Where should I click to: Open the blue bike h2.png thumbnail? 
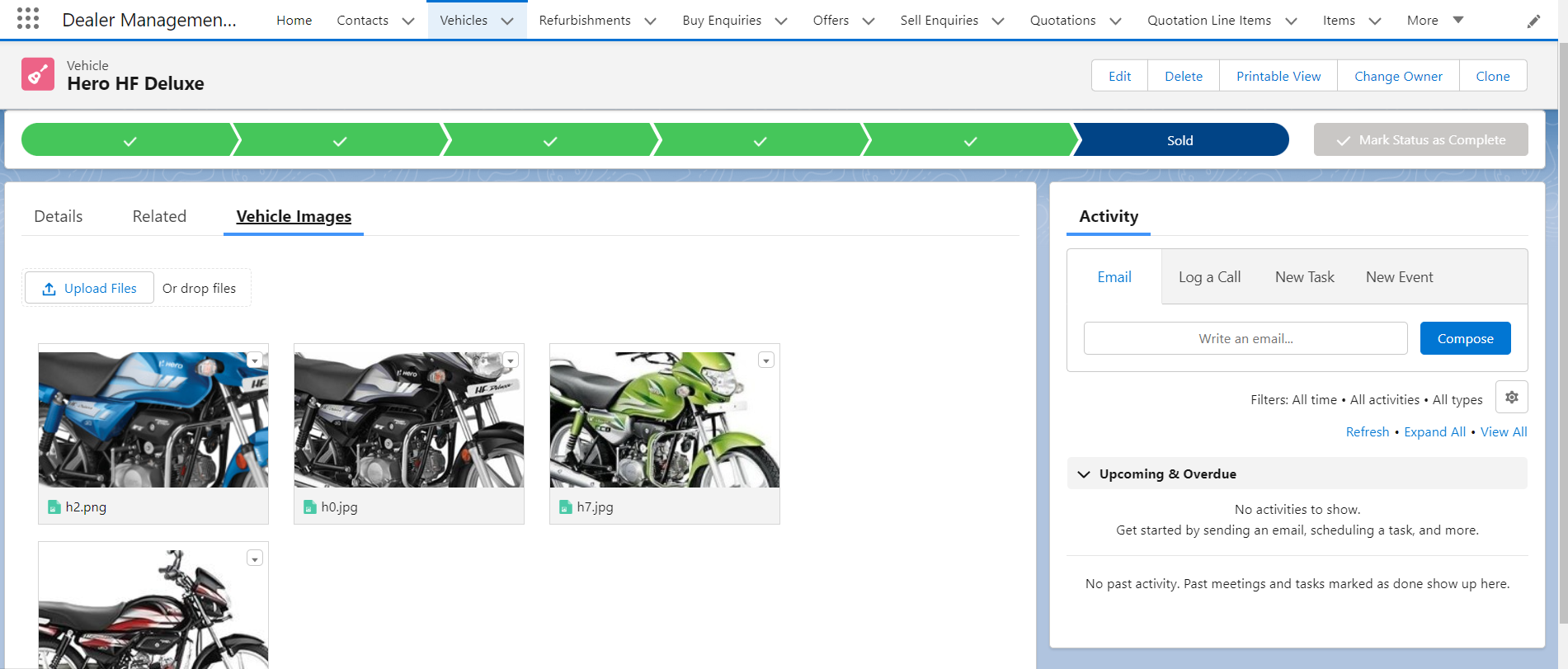pyautogui.click(x=153, y=420)
